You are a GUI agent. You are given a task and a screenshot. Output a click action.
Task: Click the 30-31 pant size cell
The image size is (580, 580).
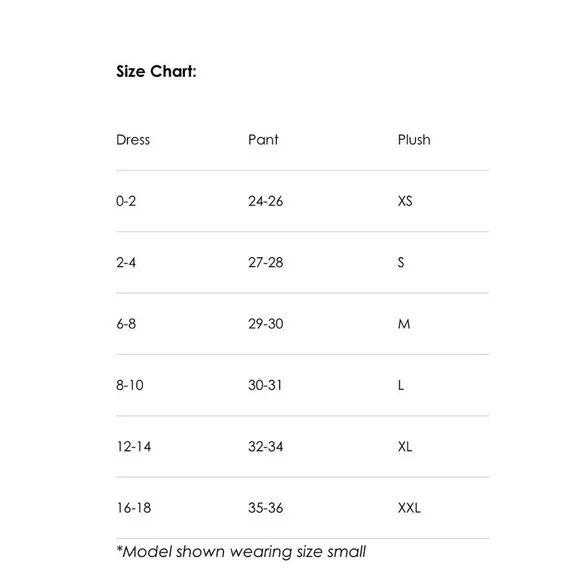[x=265, y=385]
